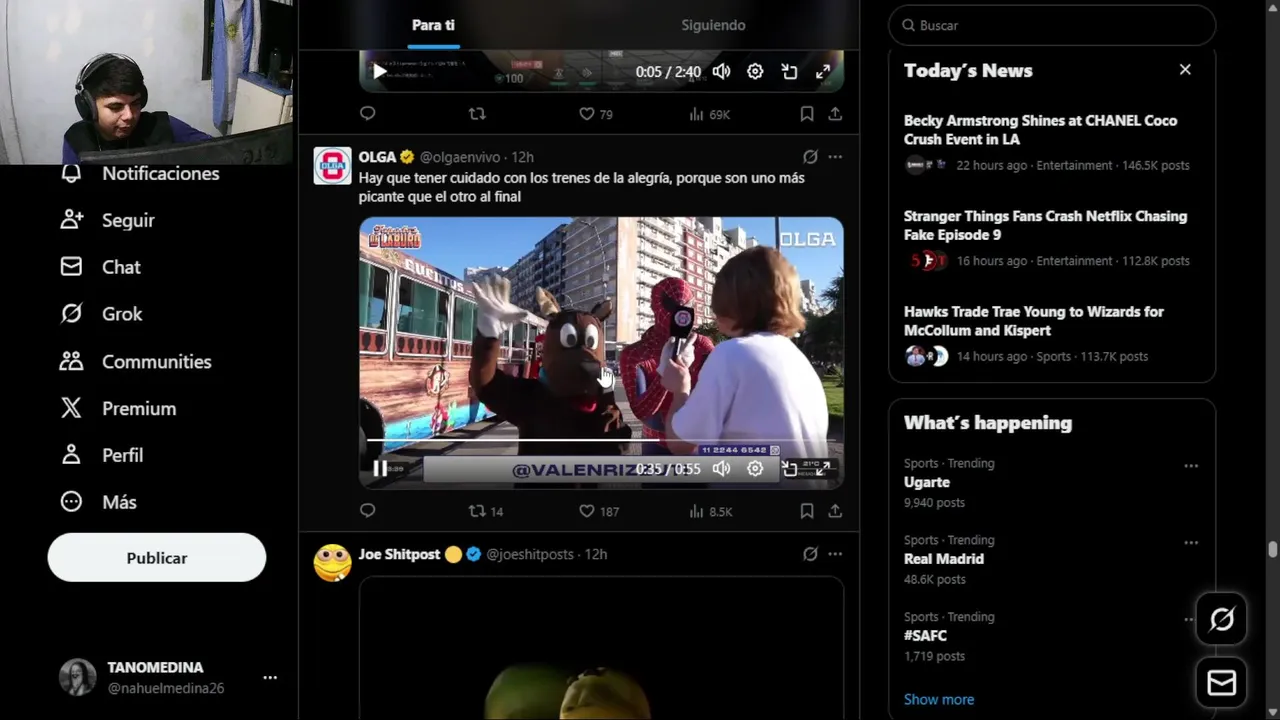This screenshot has width=1280, height=720.
Task: Like the OLGA post with 187 likes
Action: (599, 511)
